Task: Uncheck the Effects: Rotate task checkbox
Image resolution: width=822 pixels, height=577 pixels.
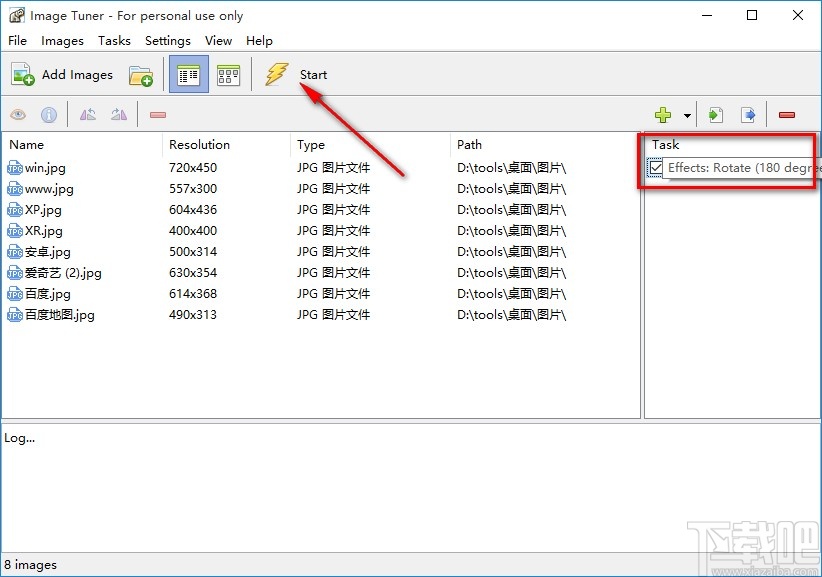Action: point(655,168)
